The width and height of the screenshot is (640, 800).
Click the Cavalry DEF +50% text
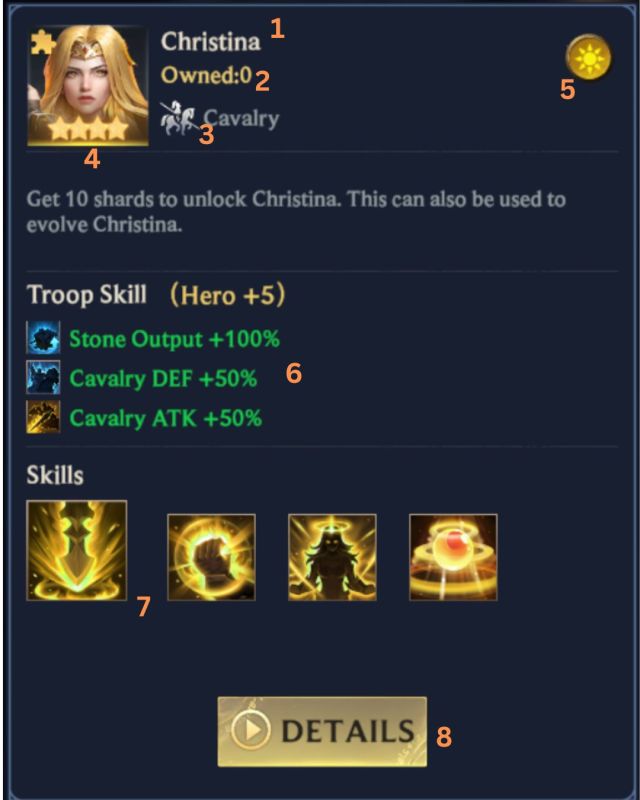point(163,379)
